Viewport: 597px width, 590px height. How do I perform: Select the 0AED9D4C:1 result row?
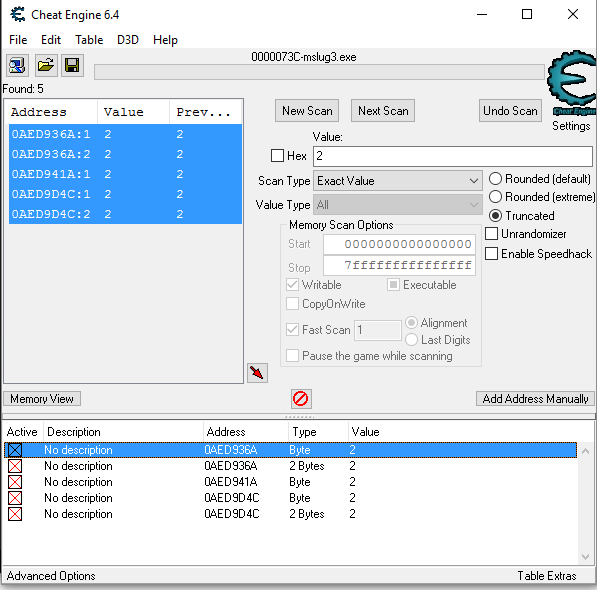point(125,194)
